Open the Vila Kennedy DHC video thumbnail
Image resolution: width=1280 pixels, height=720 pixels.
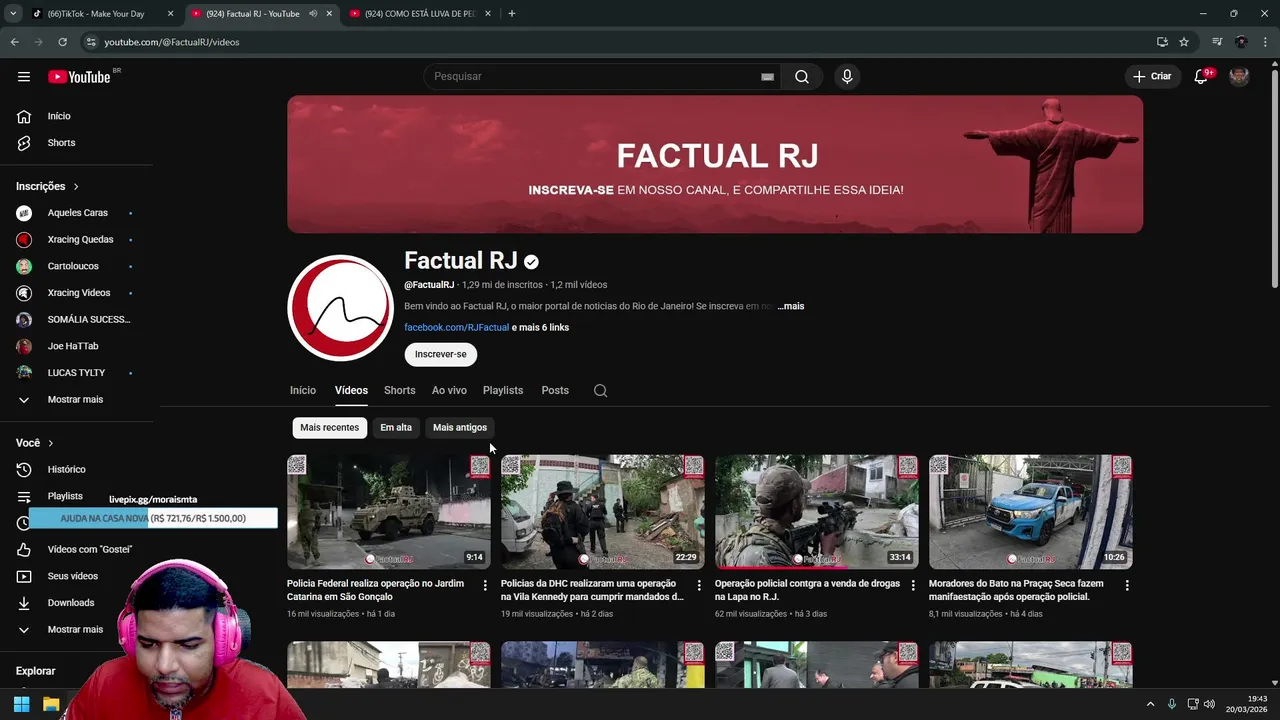pos(602,512)
